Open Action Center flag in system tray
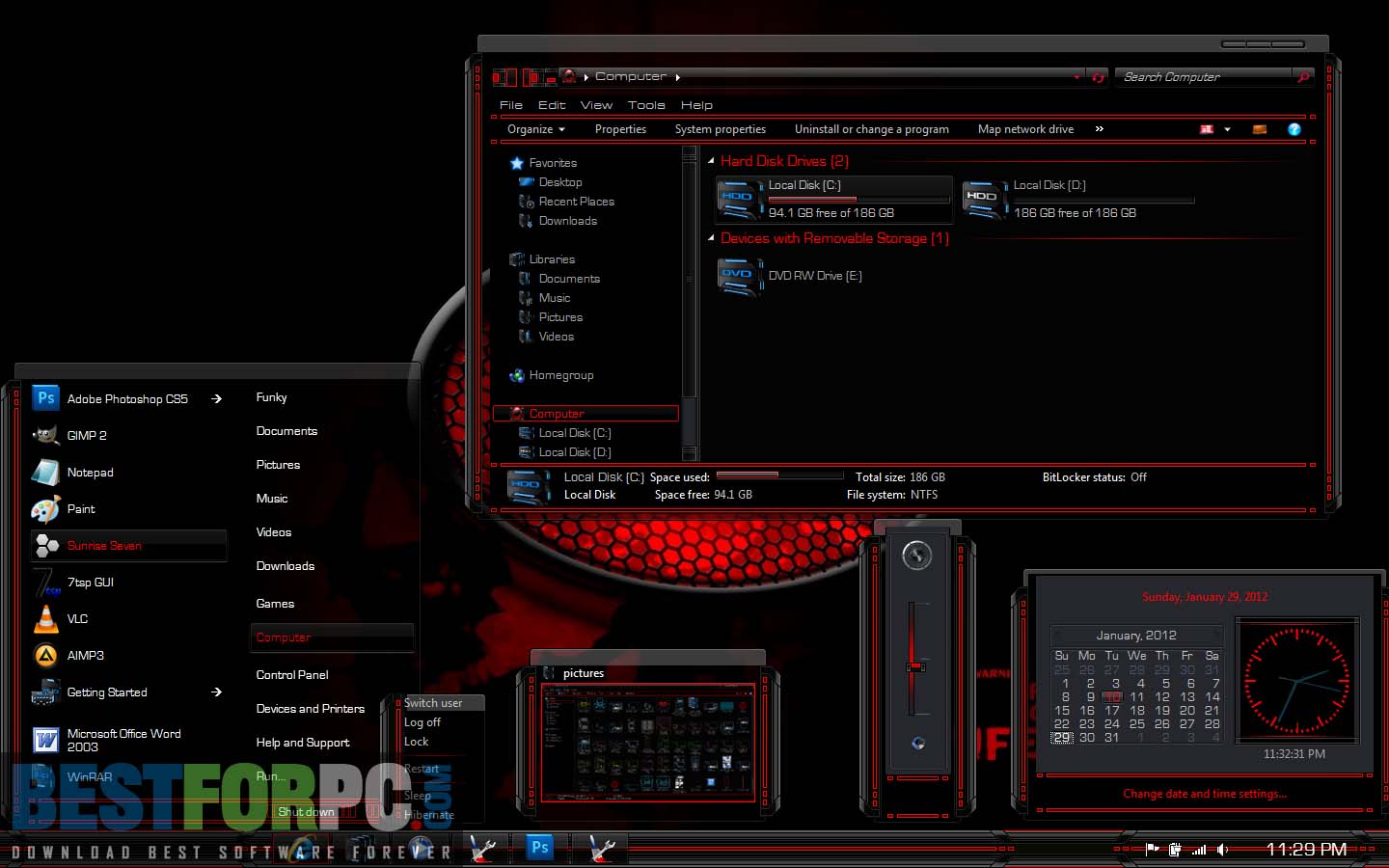 click(x=1152, y=850)
